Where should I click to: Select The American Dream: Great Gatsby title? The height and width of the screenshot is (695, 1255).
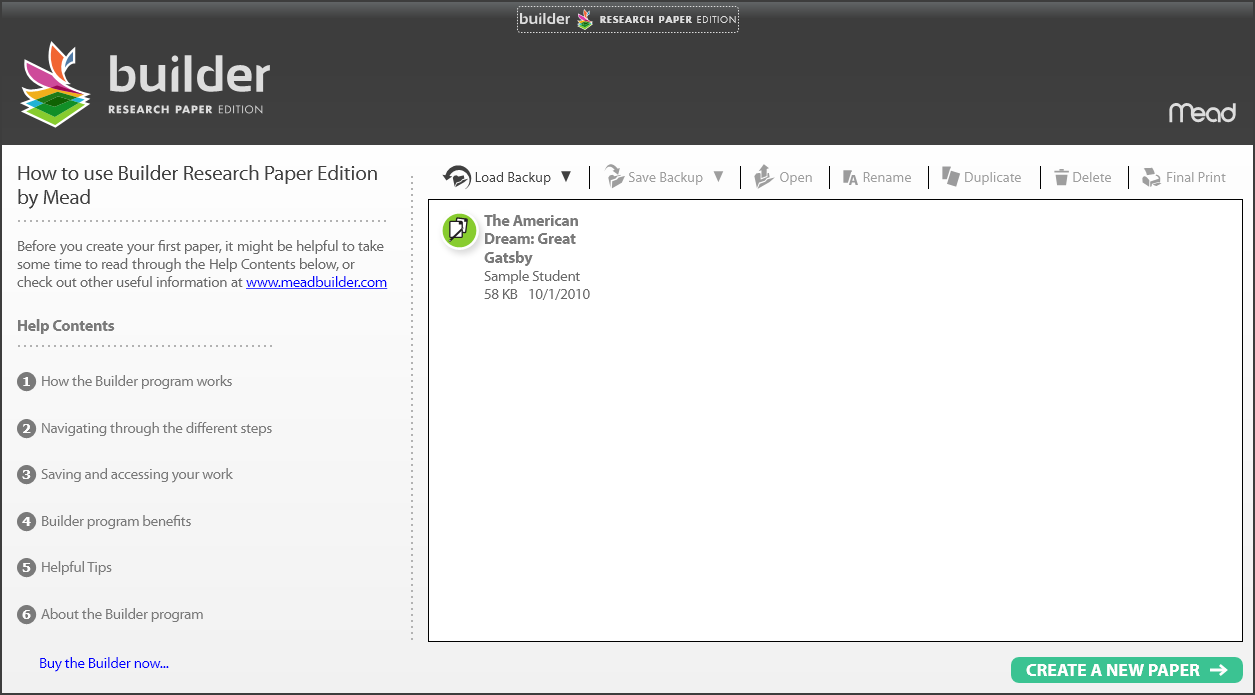click(x=531, y=239)
